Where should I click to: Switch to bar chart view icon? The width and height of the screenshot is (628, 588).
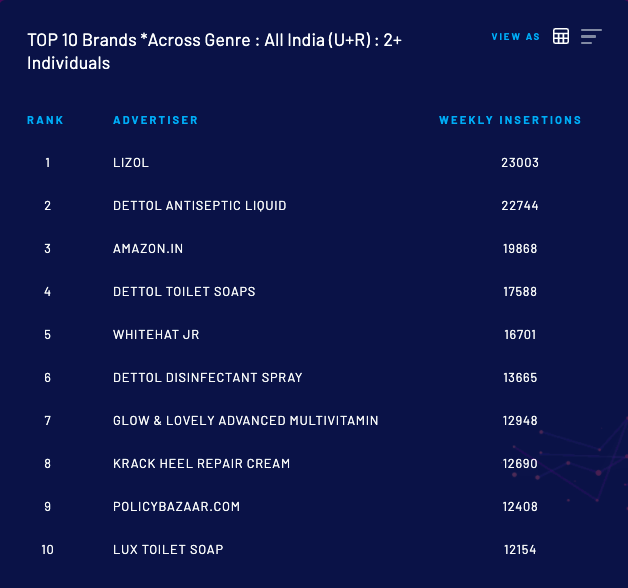[x=591, y=36]
